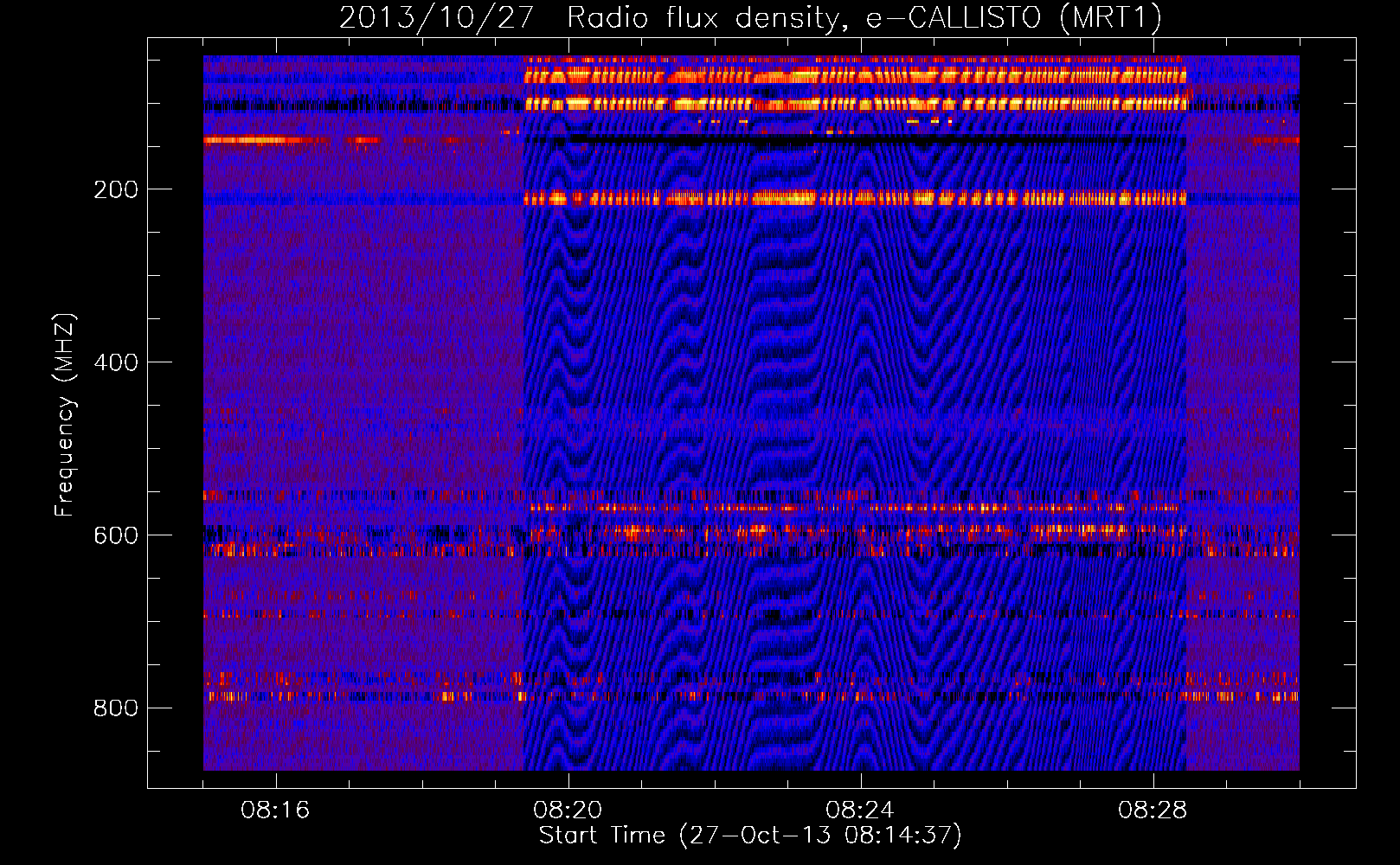
Task: Click the 08:24 time tick label
Action: [x=860, y=811]
